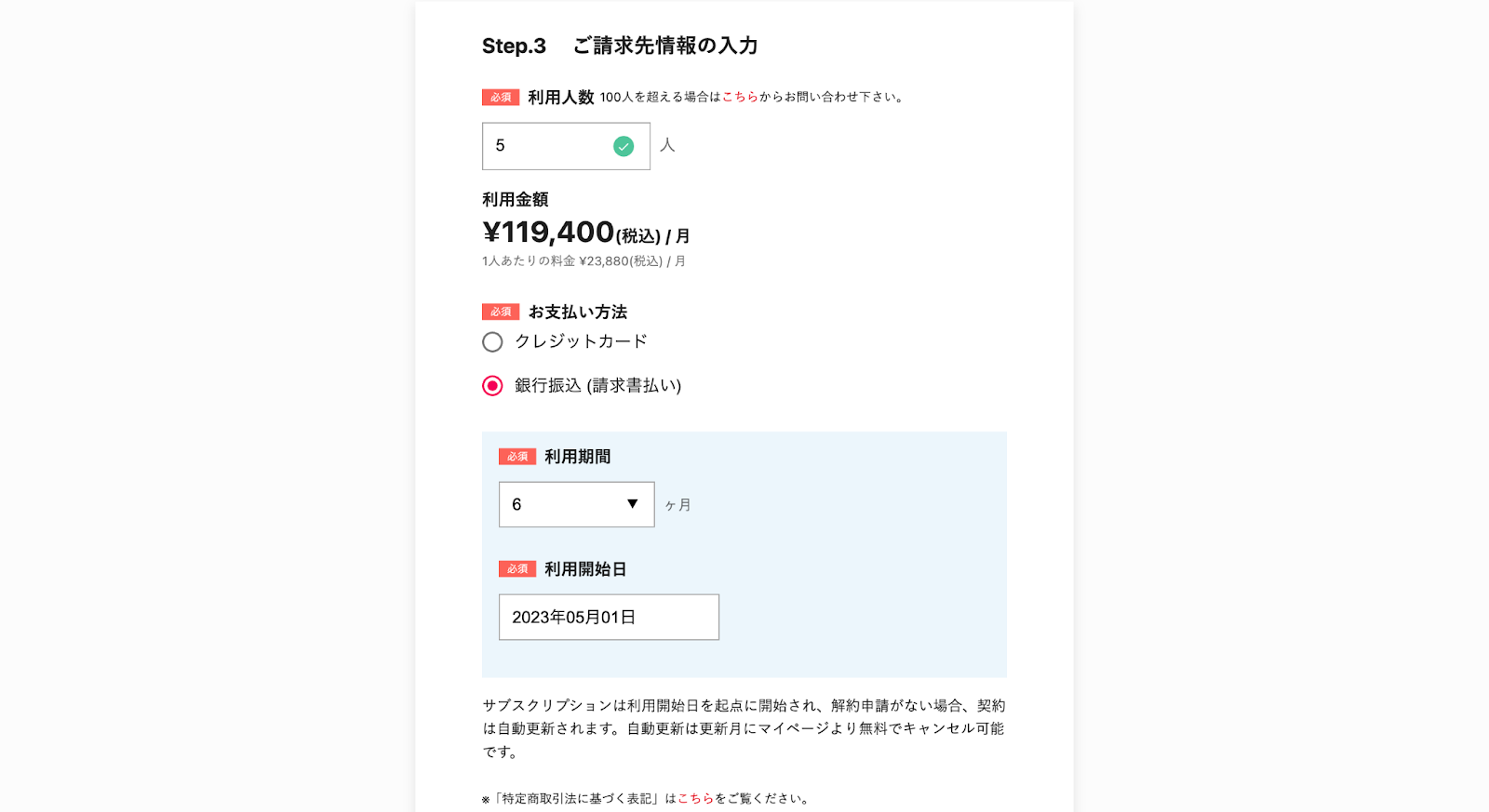Click the 必須 label beside 利用期間

pos(517,456)
